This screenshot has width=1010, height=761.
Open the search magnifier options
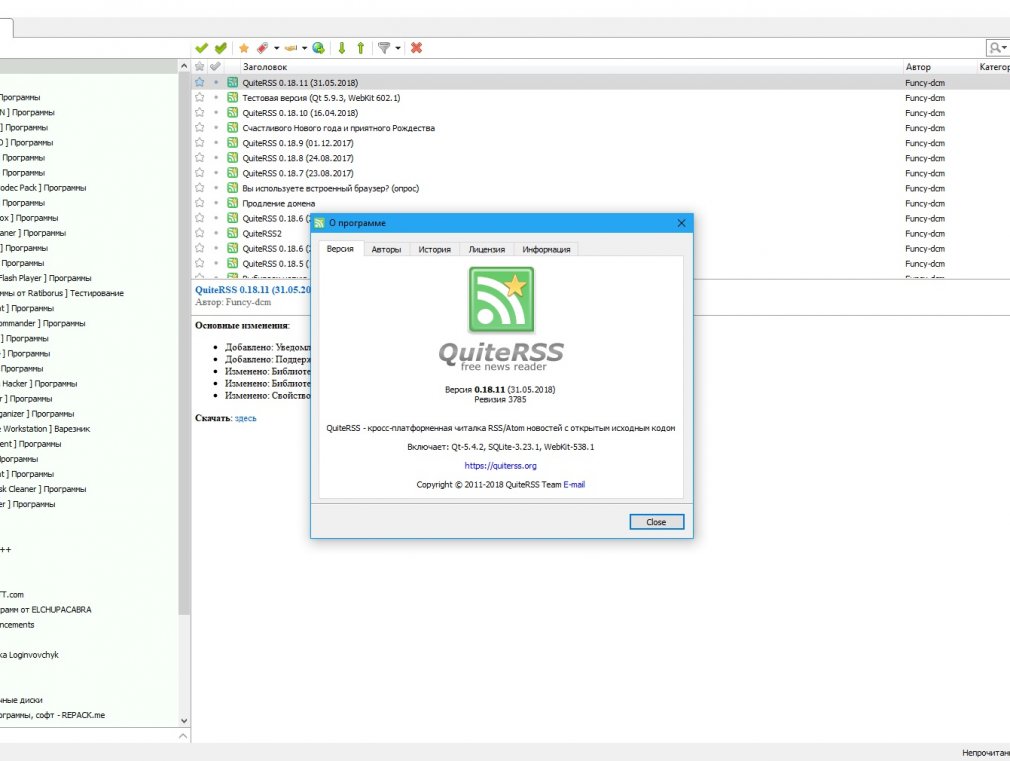[998, 48]
